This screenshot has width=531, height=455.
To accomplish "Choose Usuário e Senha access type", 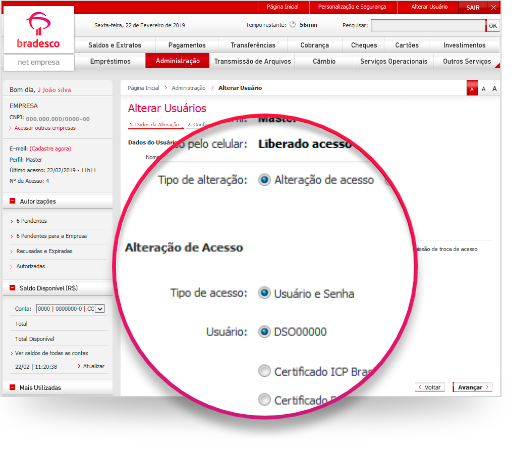I will [264, 293].
